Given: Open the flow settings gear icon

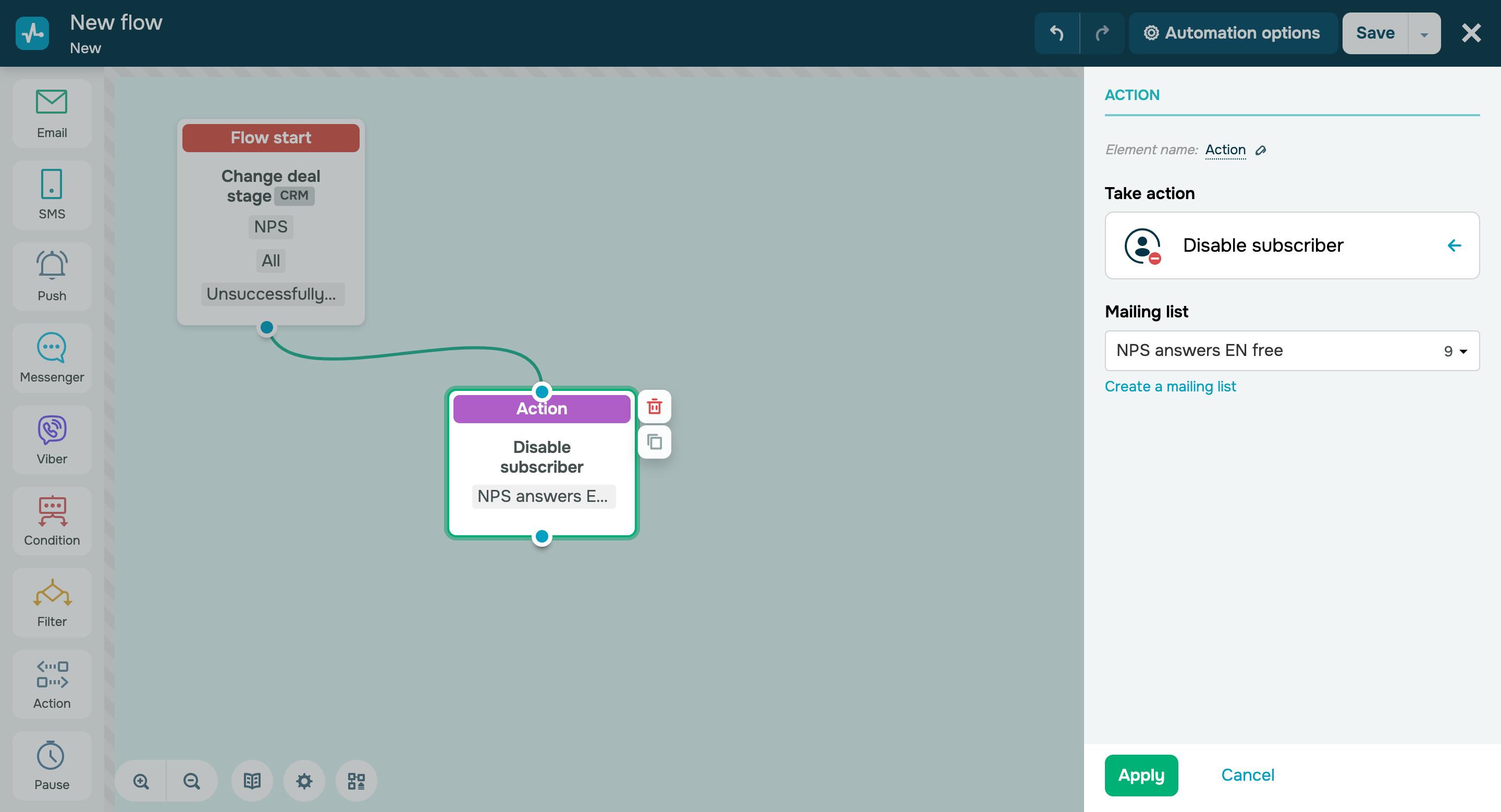Looking at the screenshot, I should (x=303, y=781).
